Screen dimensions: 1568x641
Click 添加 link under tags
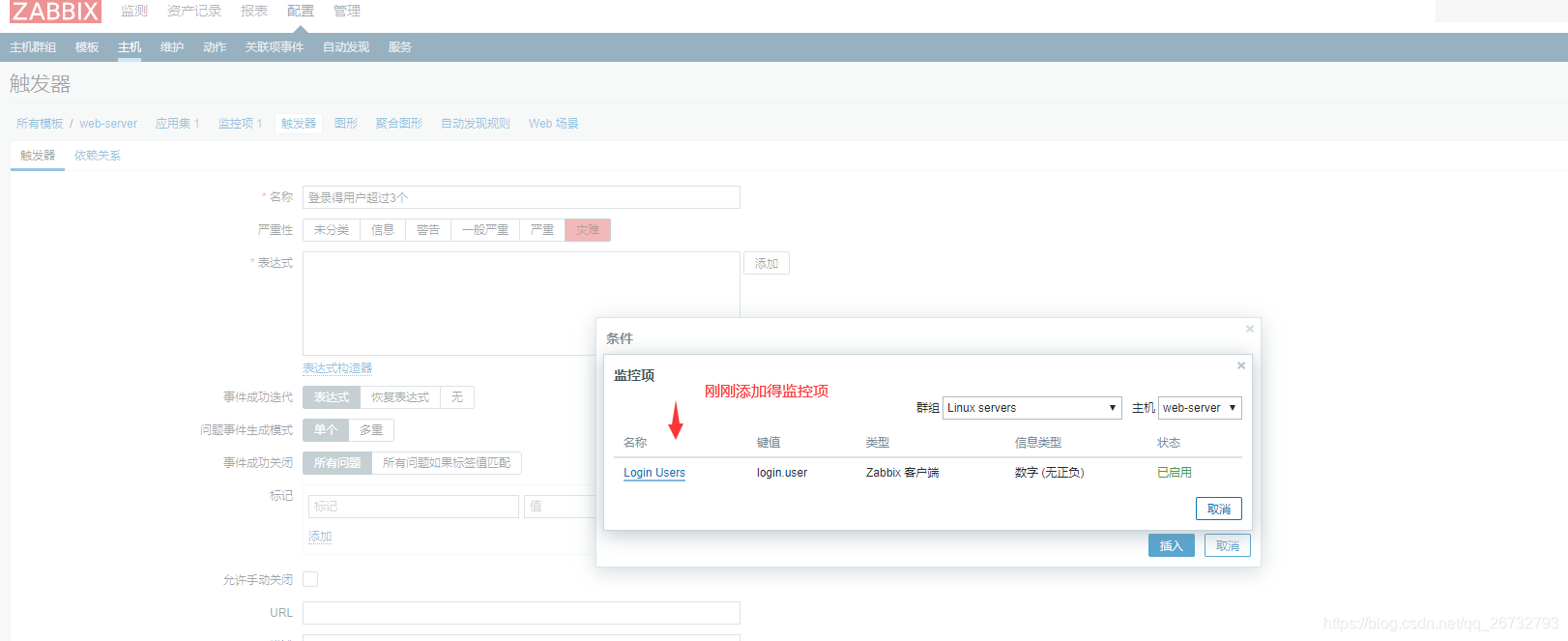tap(320, 537)
